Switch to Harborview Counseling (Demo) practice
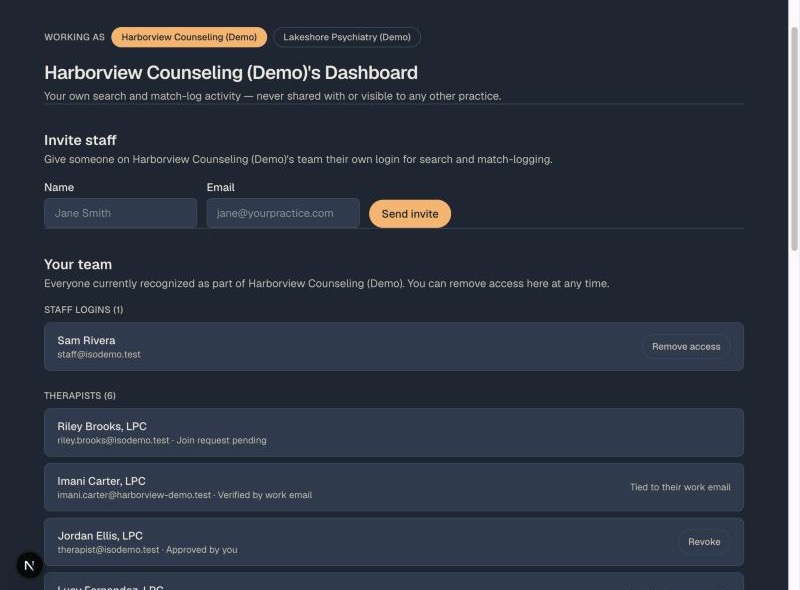 point(189,37)
